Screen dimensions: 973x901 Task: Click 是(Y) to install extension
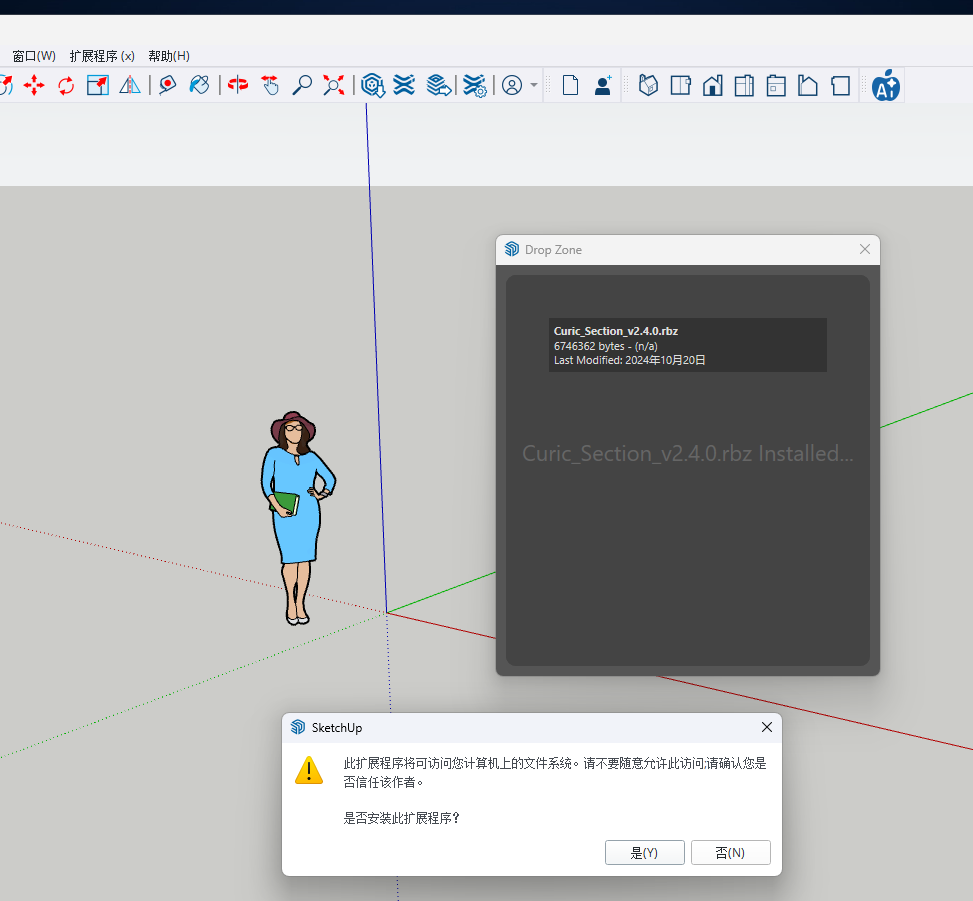(x=644, y=852)
